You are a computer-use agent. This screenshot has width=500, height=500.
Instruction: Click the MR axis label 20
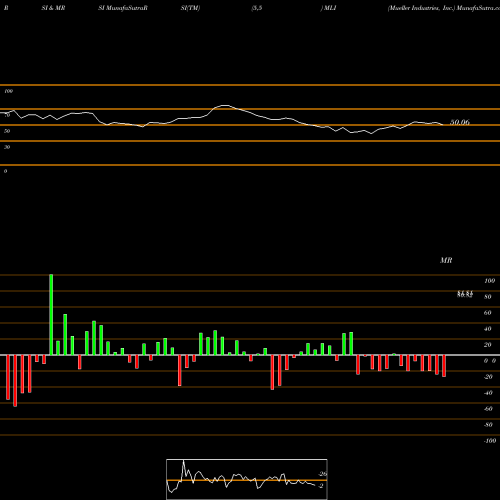488,345
